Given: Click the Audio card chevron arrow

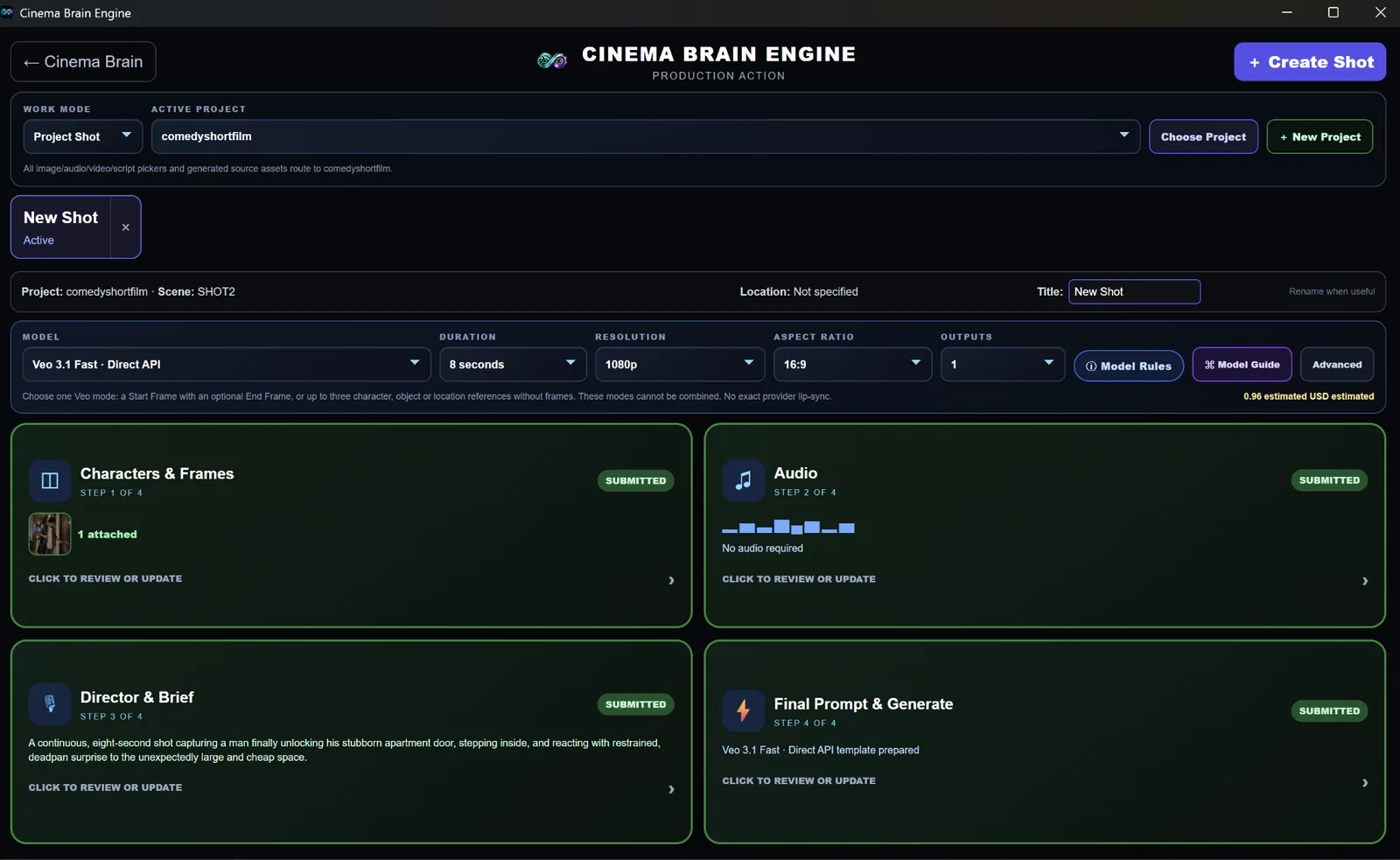Looking at the screenshot, I should click(1365, 581).
